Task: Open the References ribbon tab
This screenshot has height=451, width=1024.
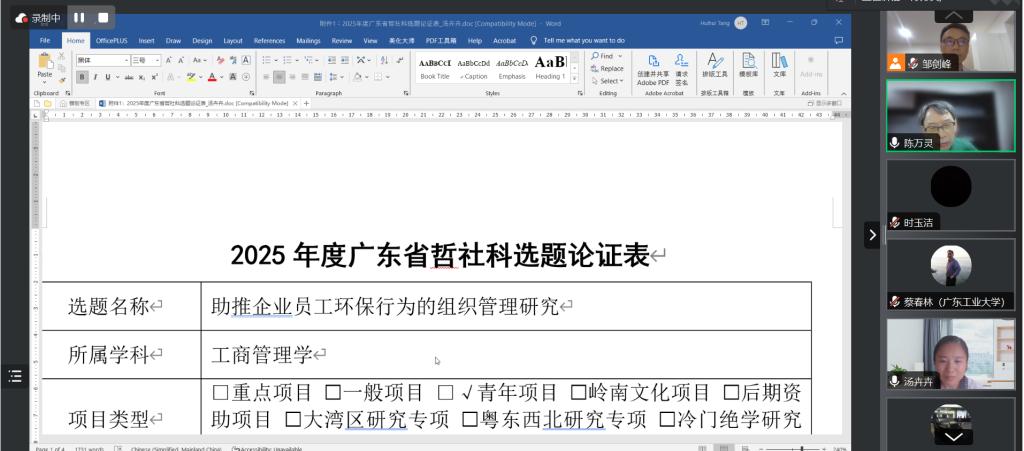Action: pos(269,41)
